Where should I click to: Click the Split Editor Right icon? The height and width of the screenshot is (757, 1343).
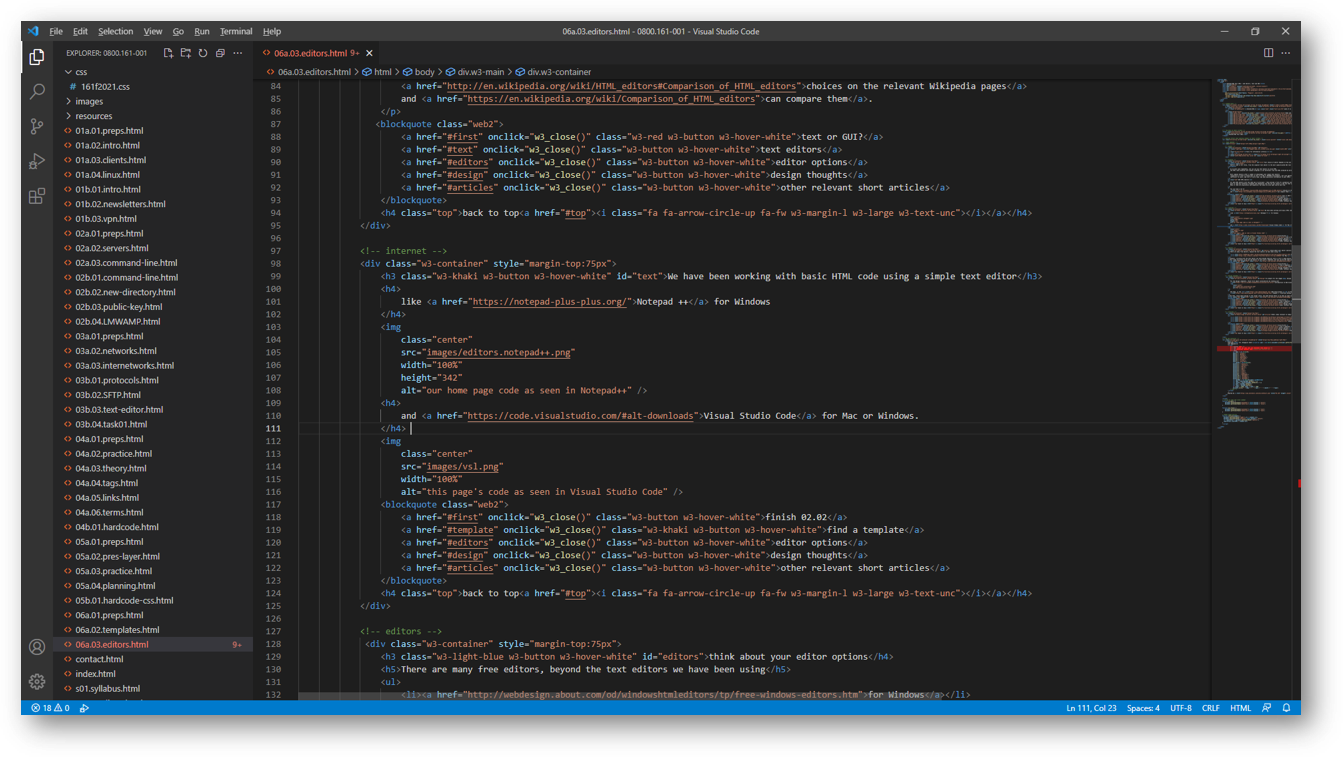(1268, 53)
